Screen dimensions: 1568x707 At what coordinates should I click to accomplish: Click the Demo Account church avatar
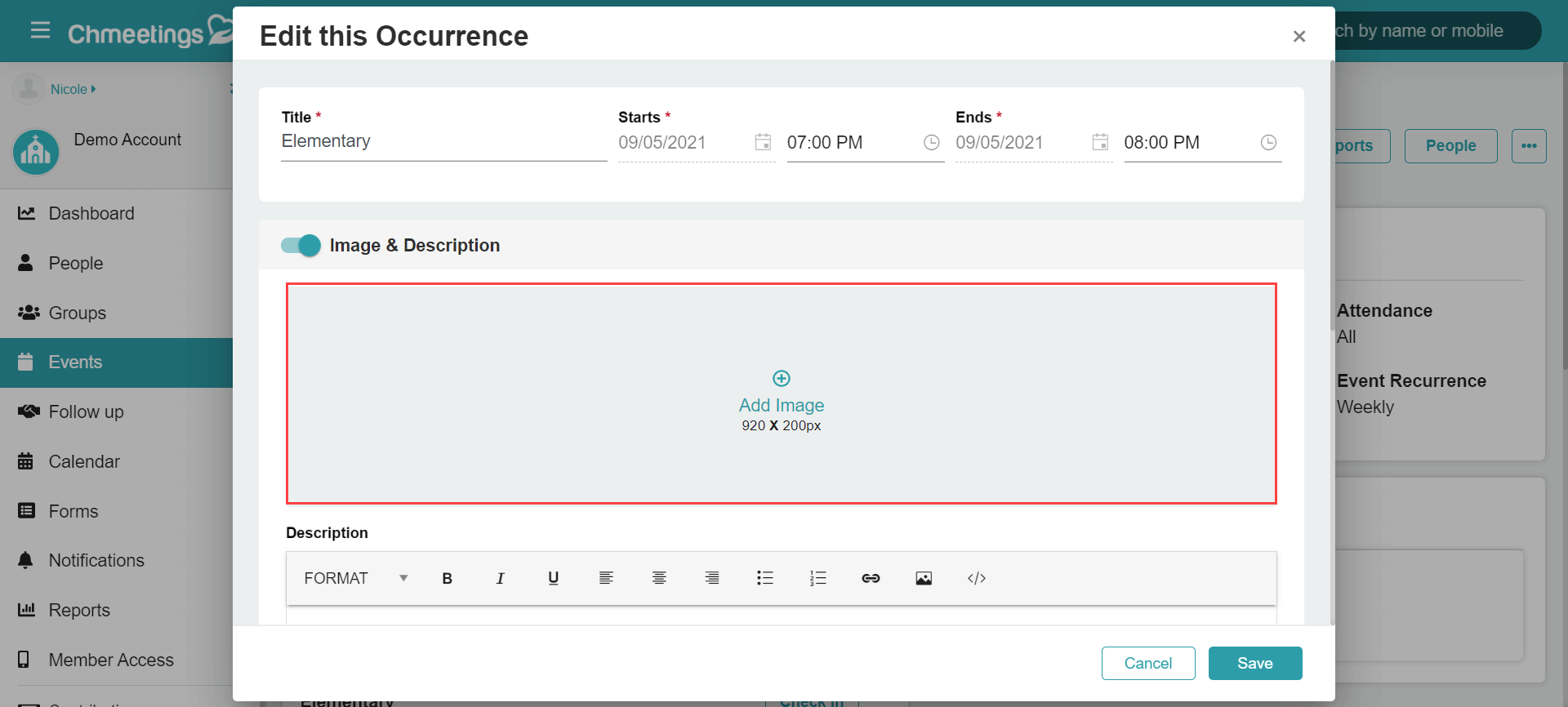point(36,152)
